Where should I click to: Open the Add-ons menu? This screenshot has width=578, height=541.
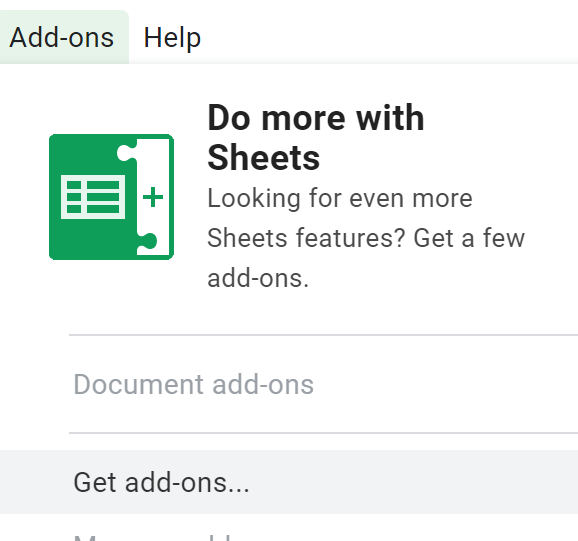[x=62, y=38]
